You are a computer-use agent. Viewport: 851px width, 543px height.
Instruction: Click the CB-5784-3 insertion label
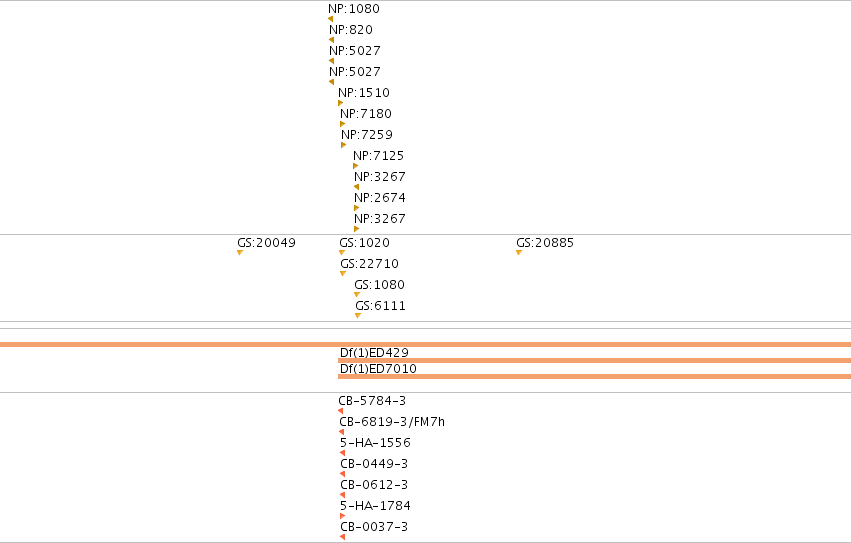tap(372, 401)
